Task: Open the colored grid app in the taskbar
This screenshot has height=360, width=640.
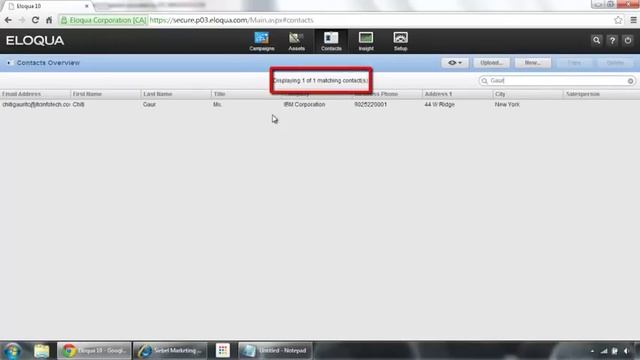Action: click(x=222, y=351)
